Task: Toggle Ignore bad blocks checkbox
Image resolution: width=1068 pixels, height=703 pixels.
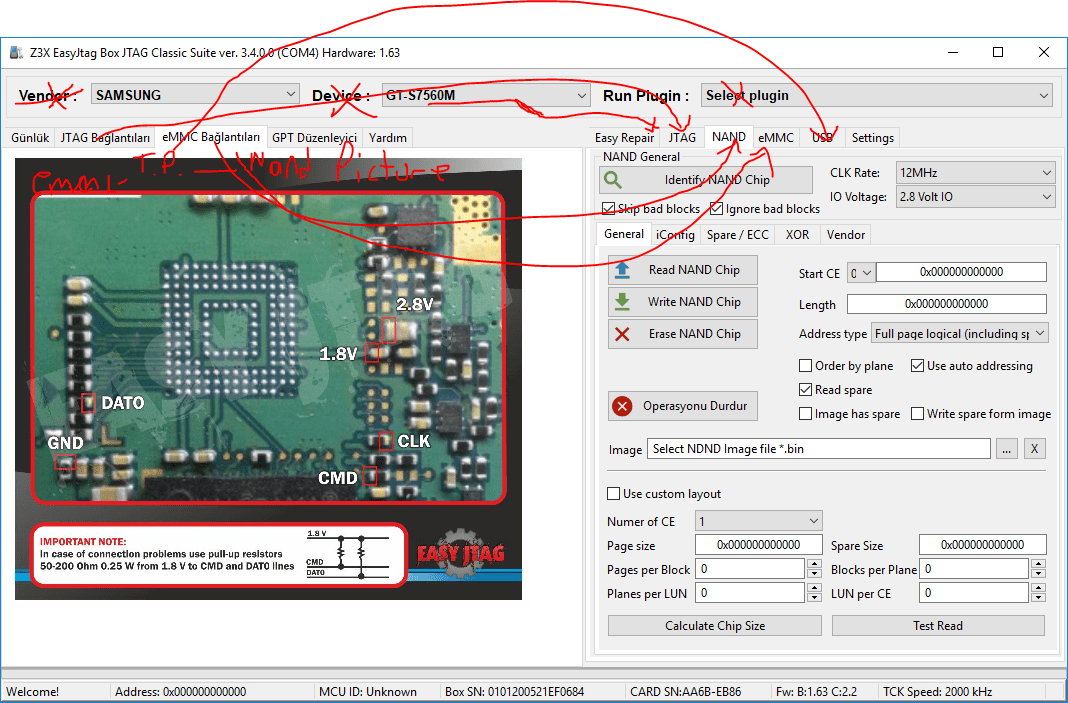Action: pyautogui.click(x=717, y=208)
